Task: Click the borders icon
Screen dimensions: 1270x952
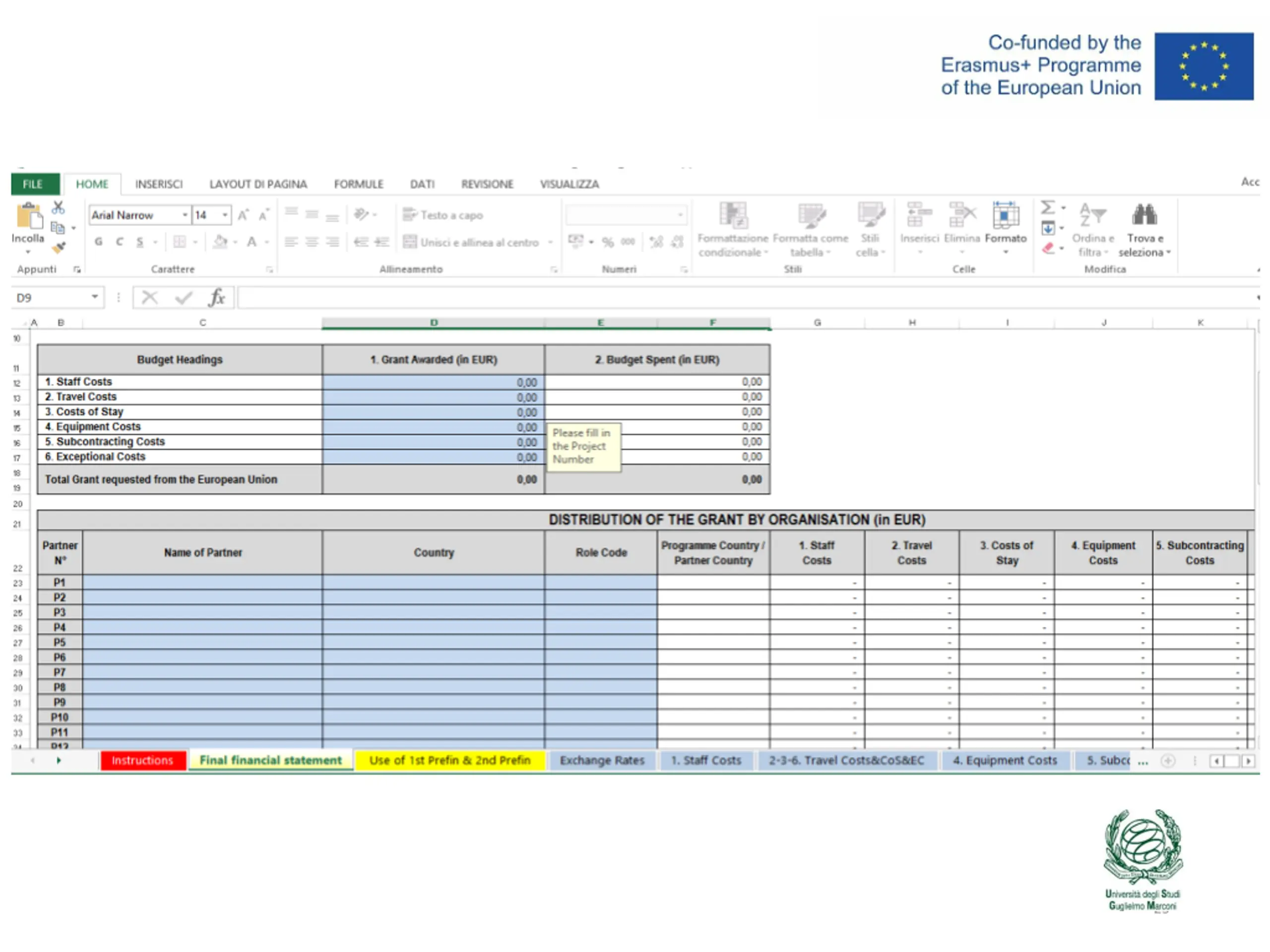Action: (180, 241)
